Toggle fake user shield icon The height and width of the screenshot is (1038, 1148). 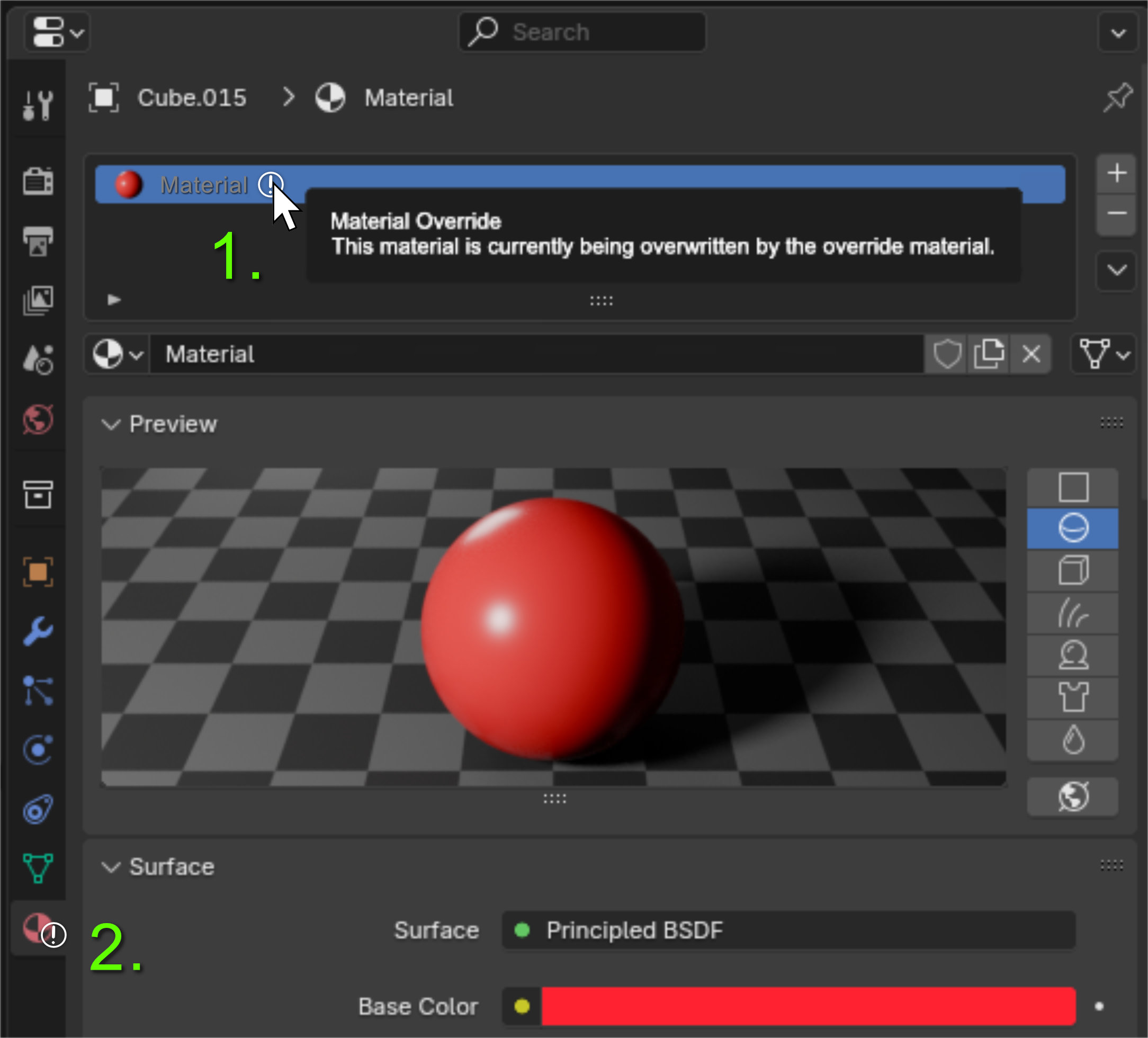946,354
